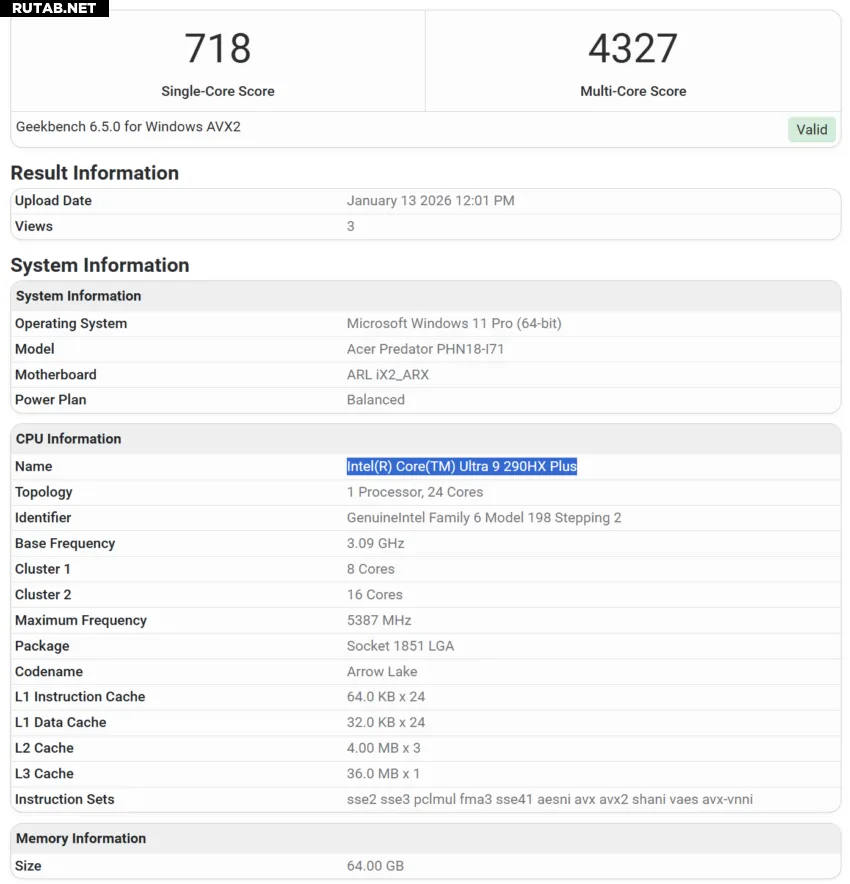Click the highlighted Intel Core Ultra 9 290HX Plus text

tap(461, 467)
